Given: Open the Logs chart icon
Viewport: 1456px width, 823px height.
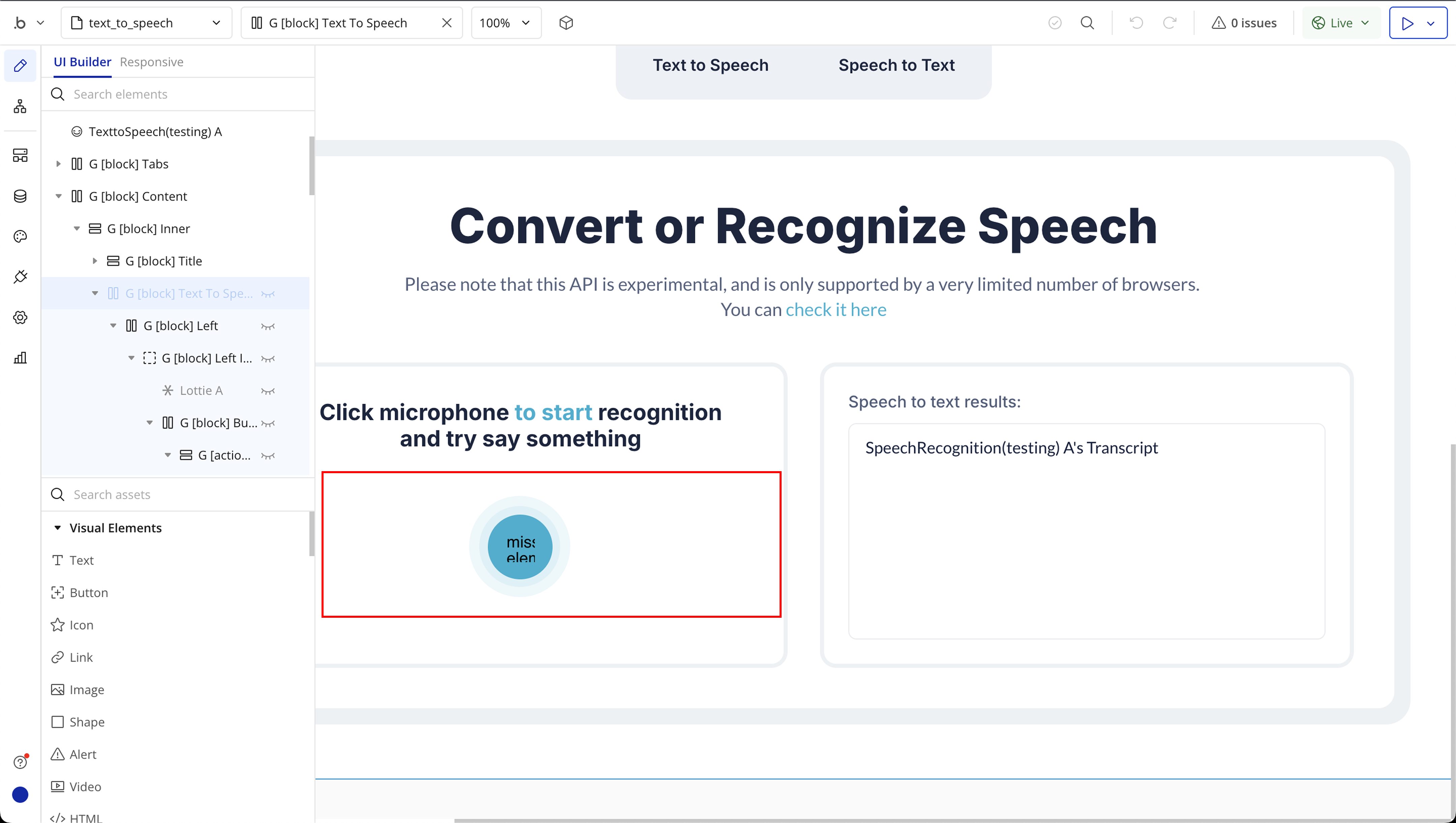Looking at the screenshot, I should point(20,358).
